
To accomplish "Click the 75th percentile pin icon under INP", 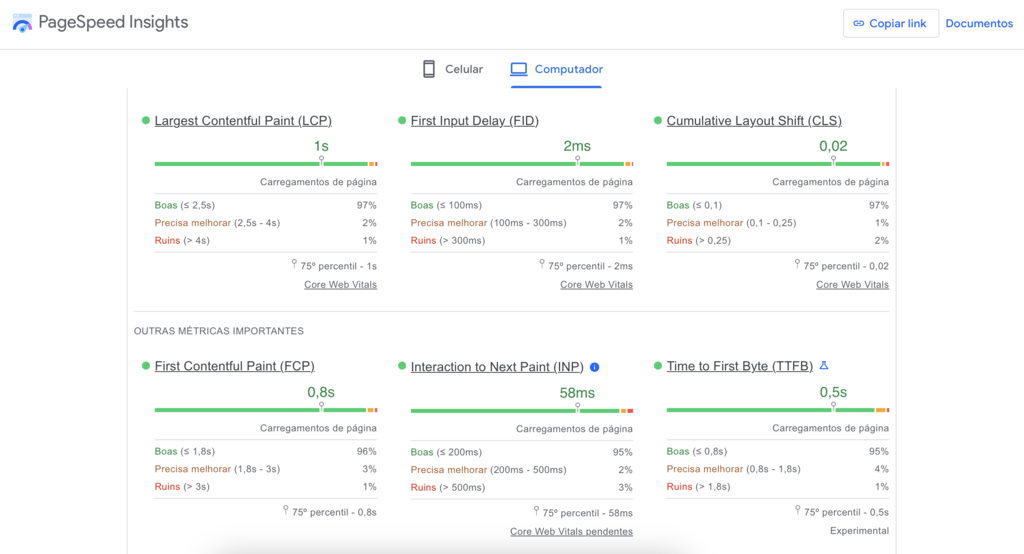I will point(536,511).
